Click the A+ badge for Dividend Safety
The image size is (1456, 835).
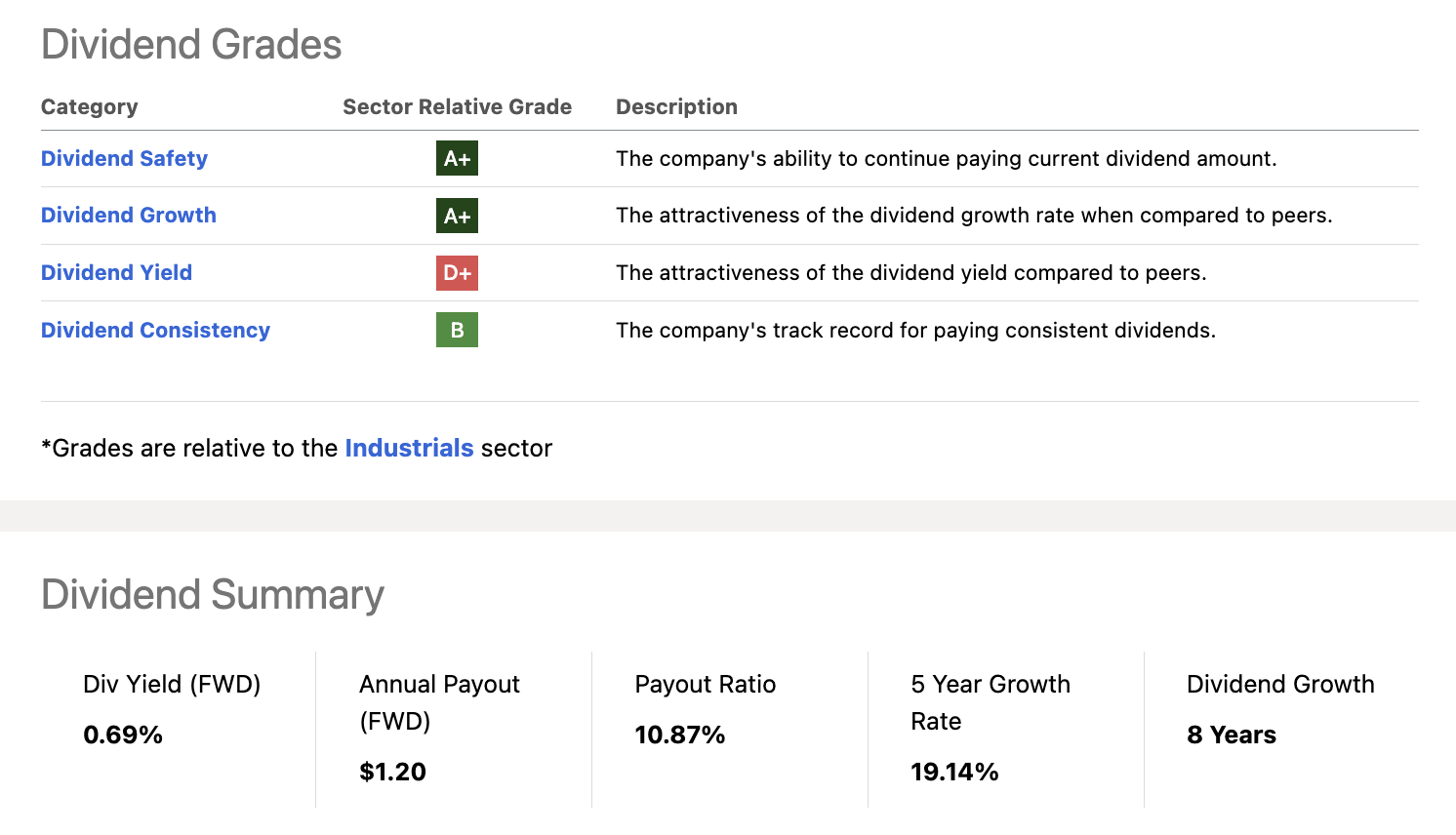click(x=457, y=158)
